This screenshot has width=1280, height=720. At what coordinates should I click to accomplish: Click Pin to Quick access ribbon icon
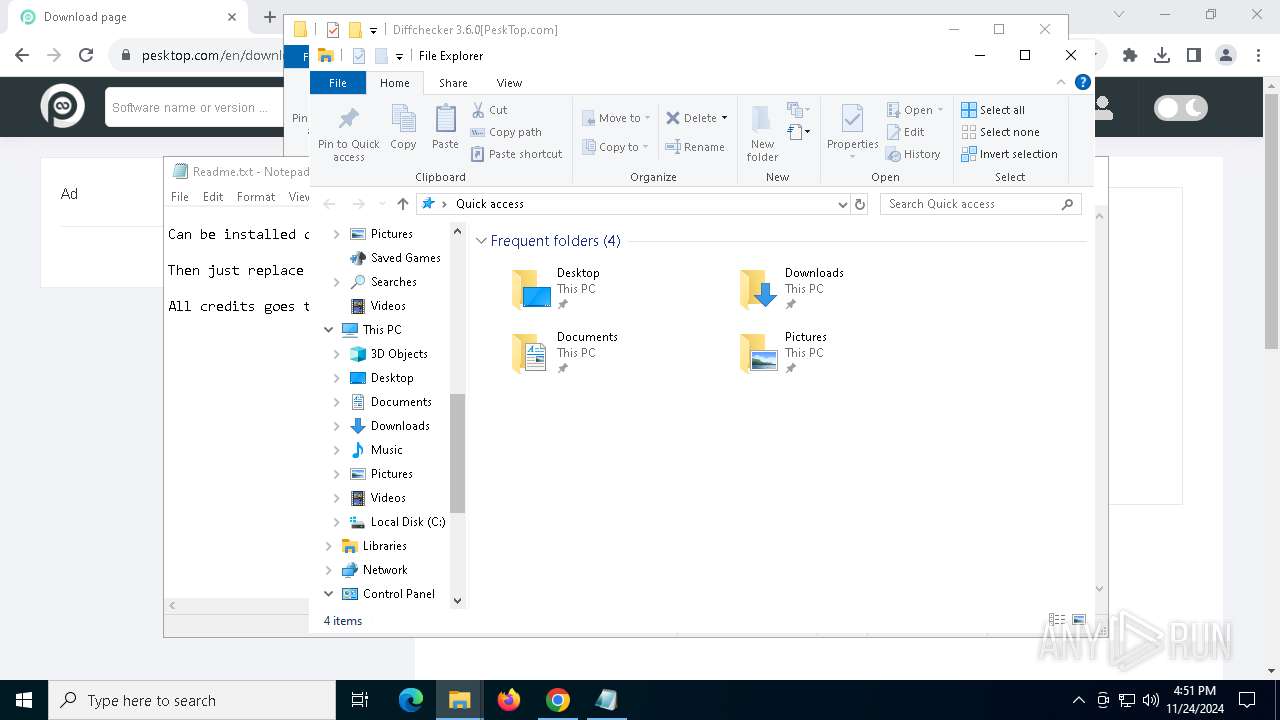tap(348, 133)
